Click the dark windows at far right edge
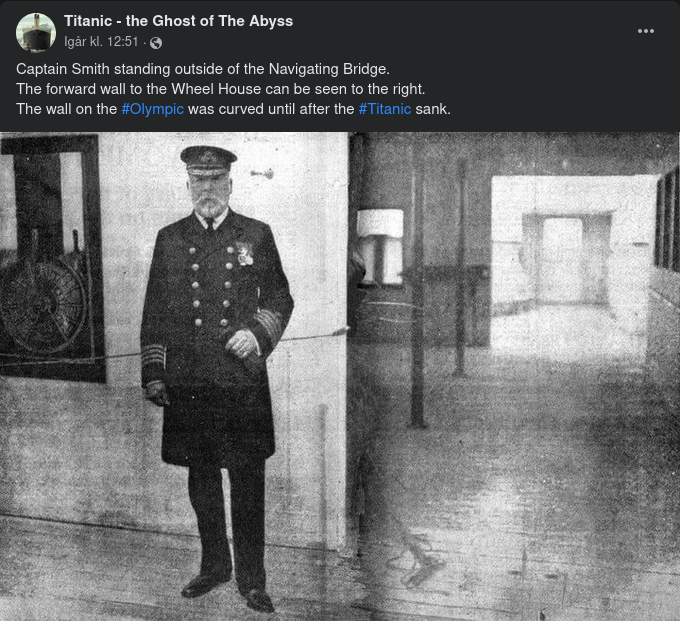This screenshot has width=680, height=621. 668,219
